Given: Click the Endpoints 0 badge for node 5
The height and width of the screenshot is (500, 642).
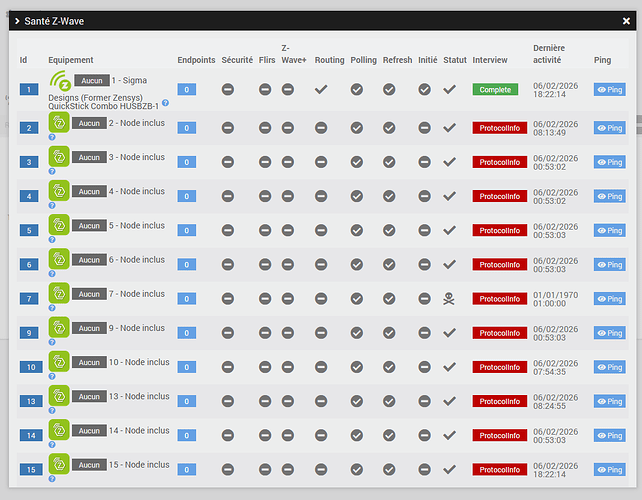Looking at the screenshot, I should pos(187,230).
